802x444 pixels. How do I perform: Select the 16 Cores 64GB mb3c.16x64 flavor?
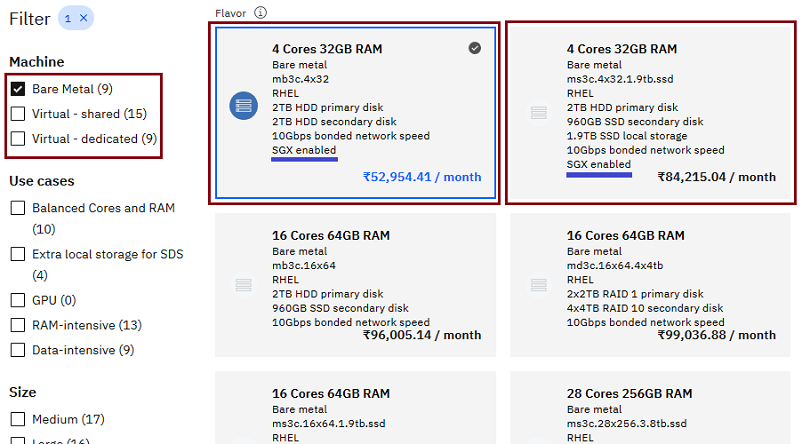355,285
